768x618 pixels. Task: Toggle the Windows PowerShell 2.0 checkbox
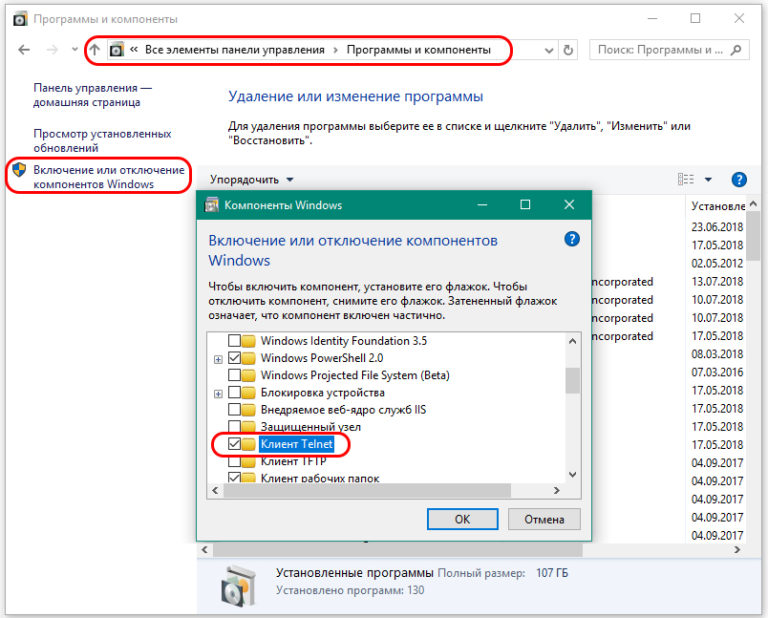click(x=235, y=358)
